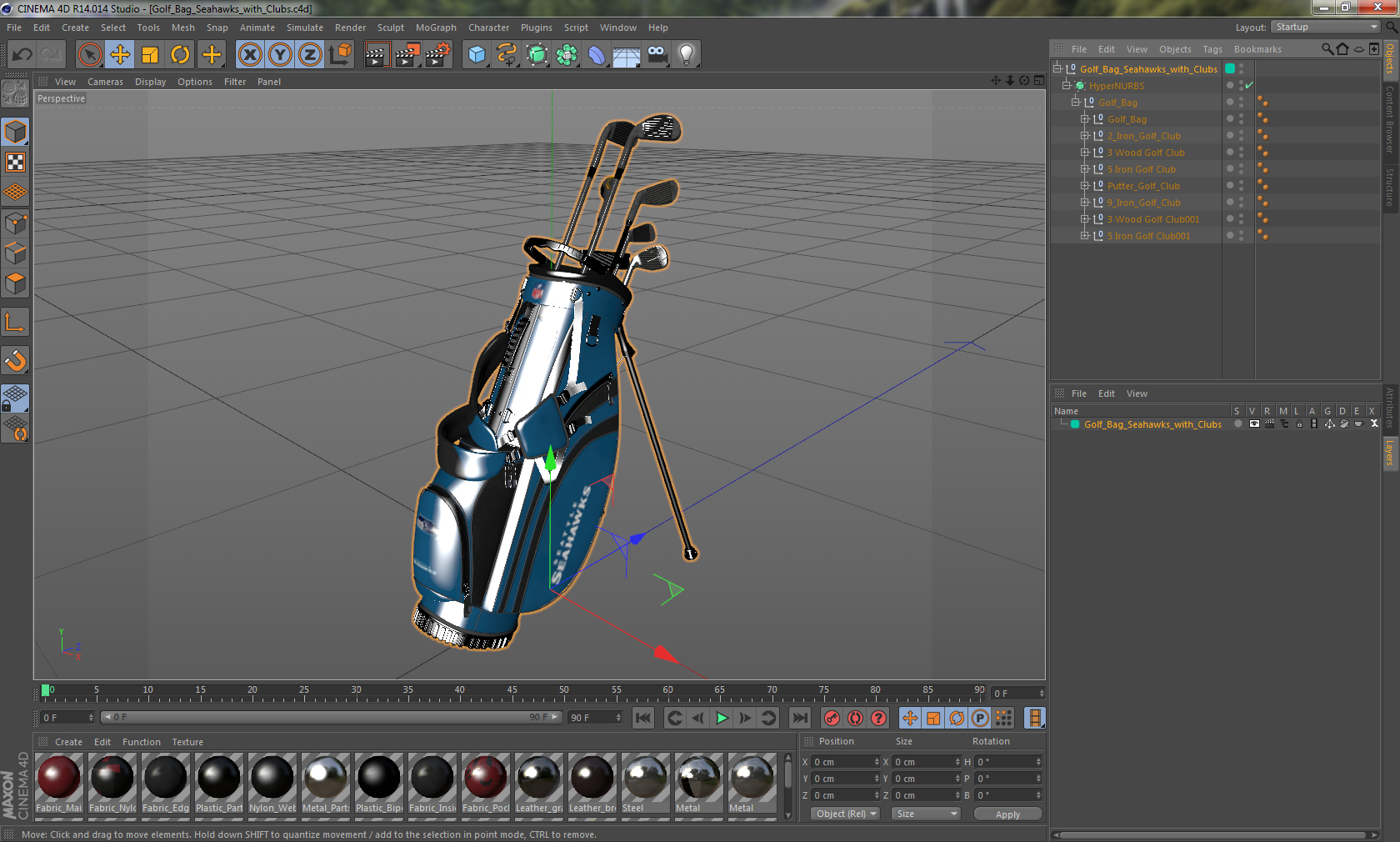Click frame 45 on the timeline ruler
Viewport: 1400px width, 842px height.
point(512,692)
